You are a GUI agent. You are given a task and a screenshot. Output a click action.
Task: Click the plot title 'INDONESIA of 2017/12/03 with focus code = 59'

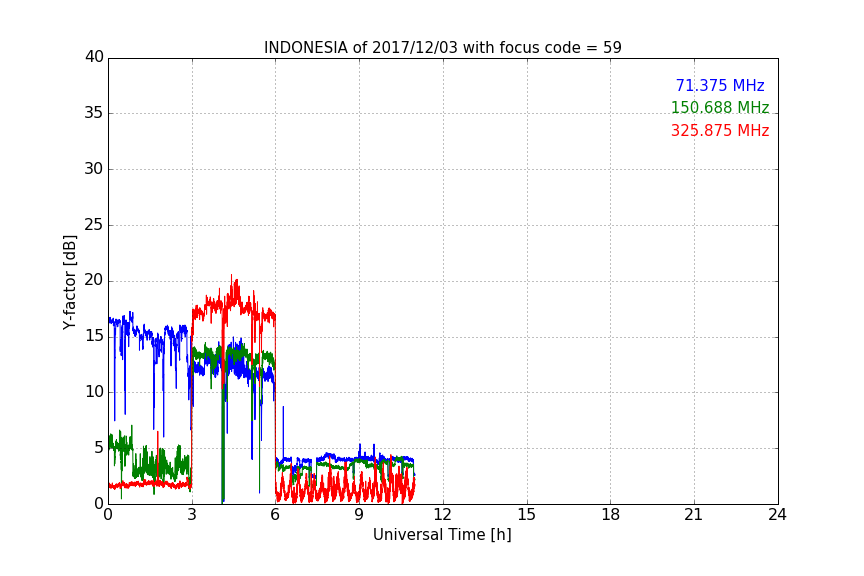pyautogui.click(x=442, y=48)
